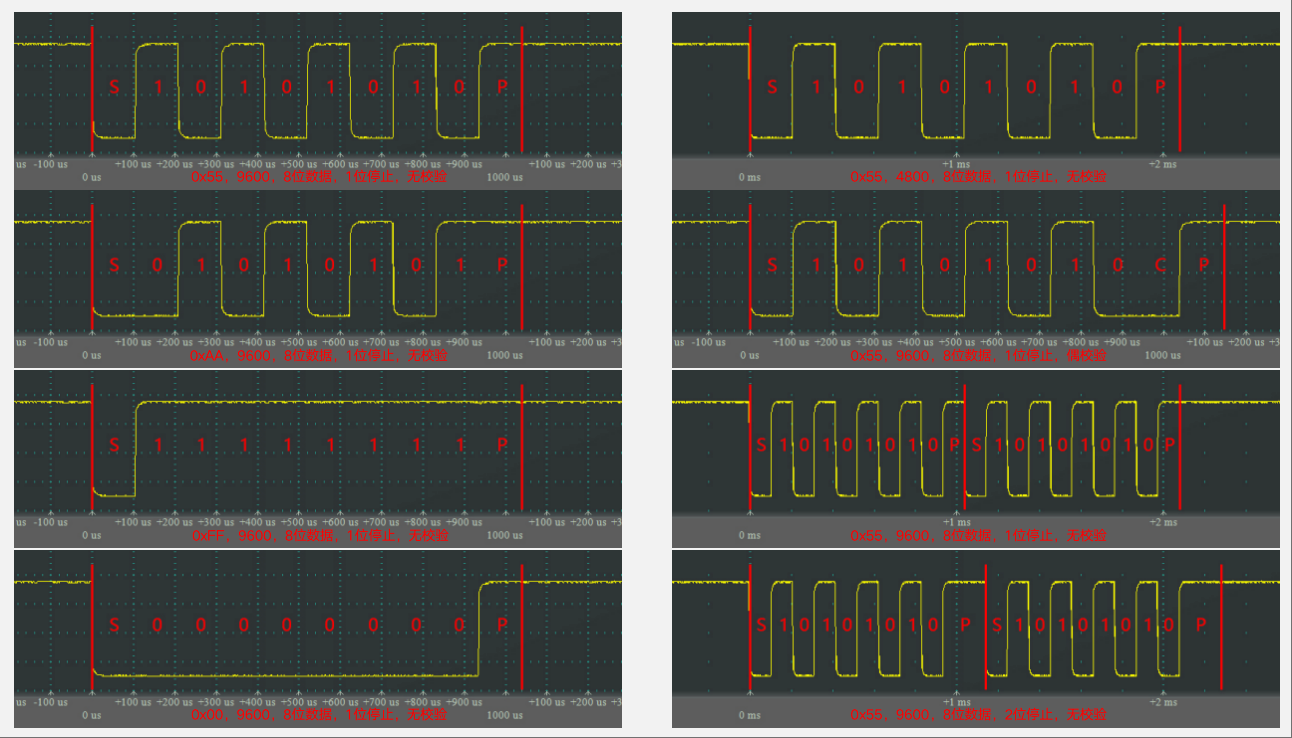Viewport: 1292px width, 738px height.
Task: Click '+2 ms' time marker in 4800 baud panel
Action: pos(1162,163)
